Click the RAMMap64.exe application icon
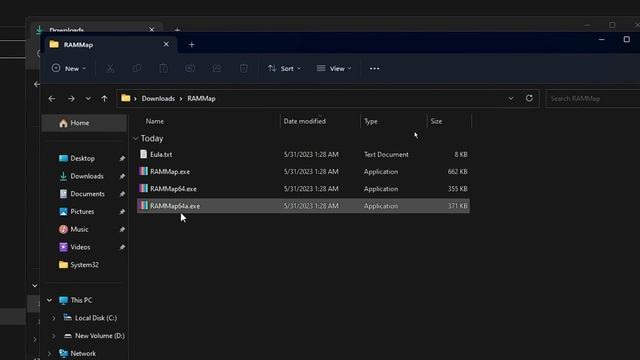Screen dimensions: 640x360 [143, 188]
